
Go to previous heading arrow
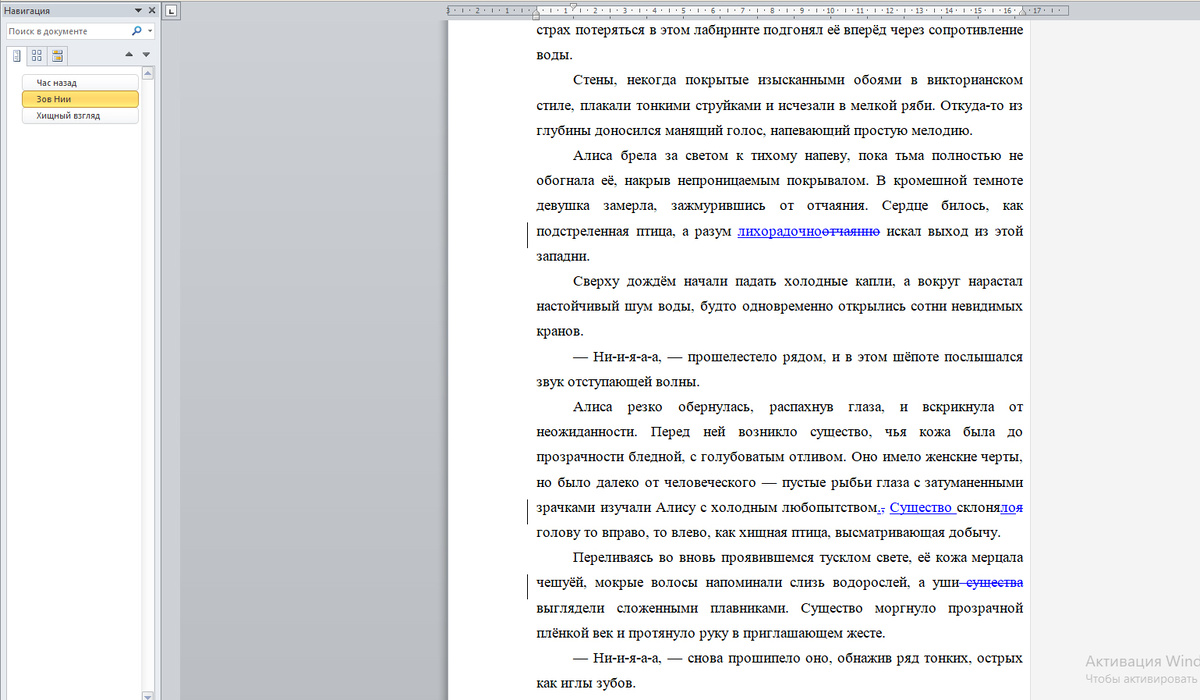[x=130, y=54]
